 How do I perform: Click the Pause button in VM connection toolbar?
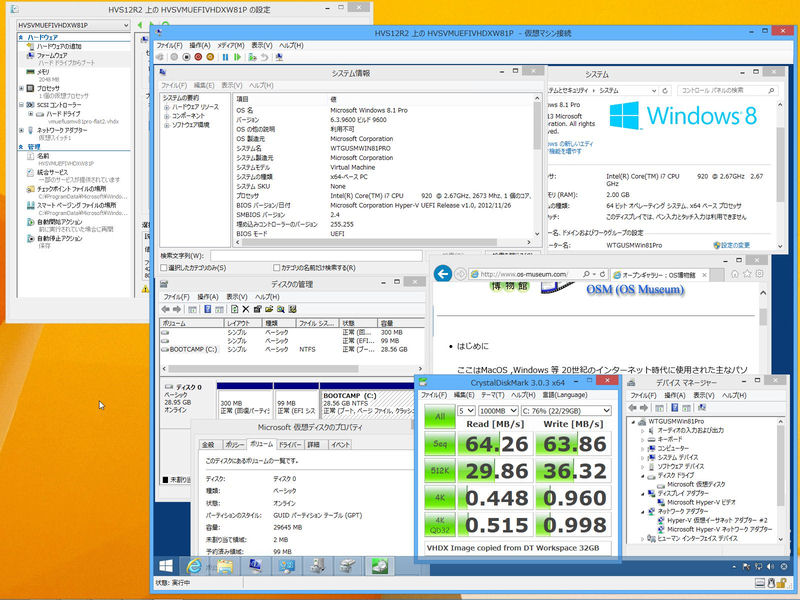[x=225, y=57]
